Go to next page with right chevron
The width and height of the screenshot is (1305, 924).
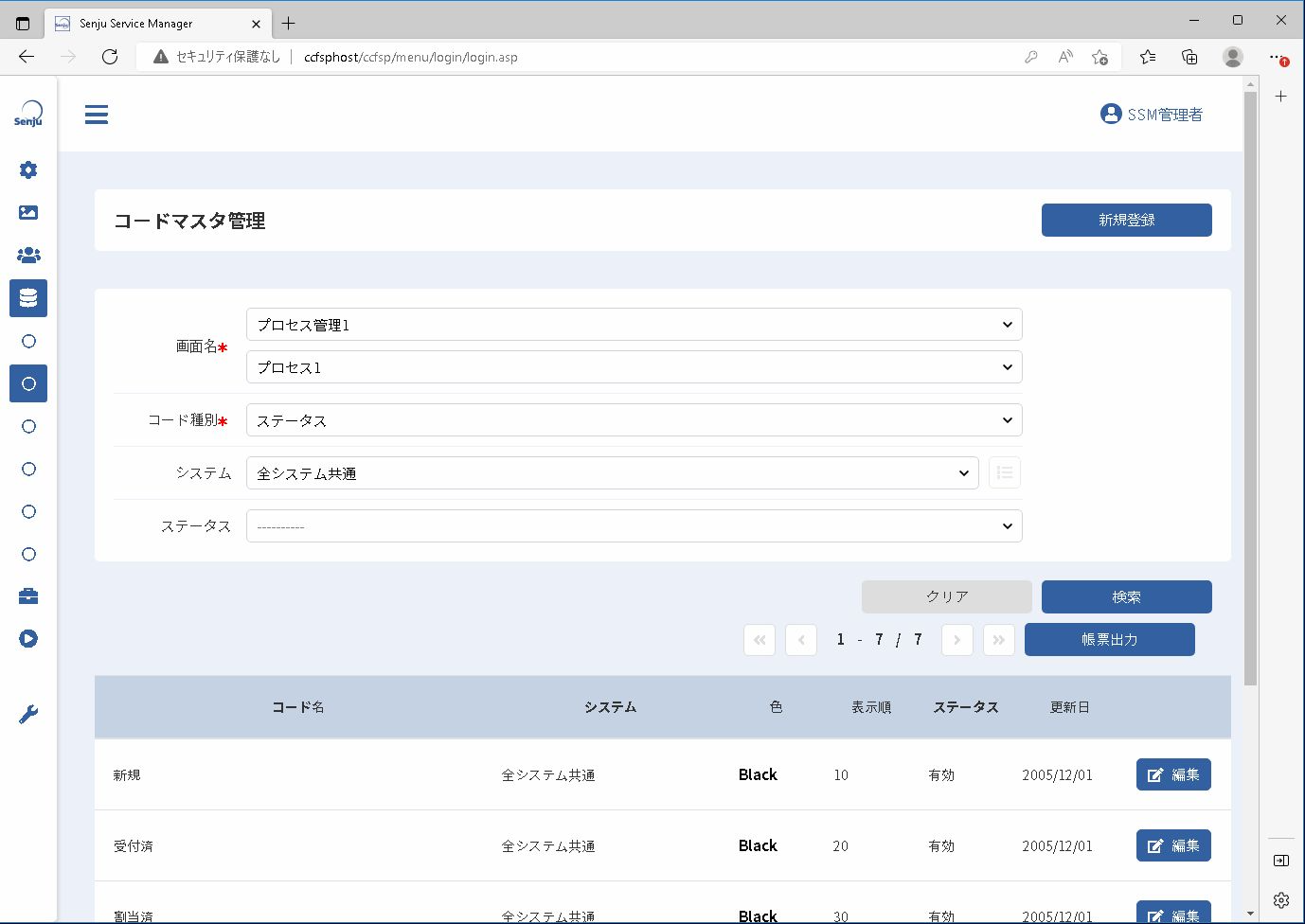[x=957, y=640]
